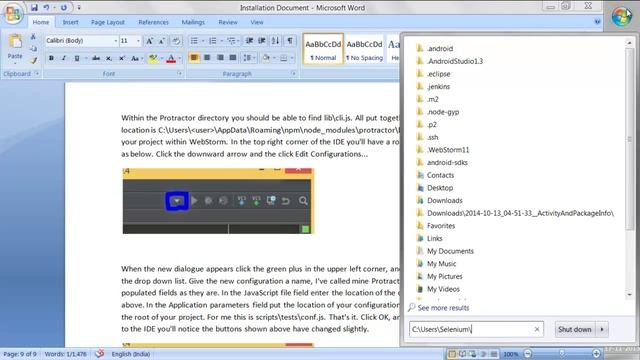Activate the Format Painter brush
The image size is (640, 360).
click(x=33, y=60)
